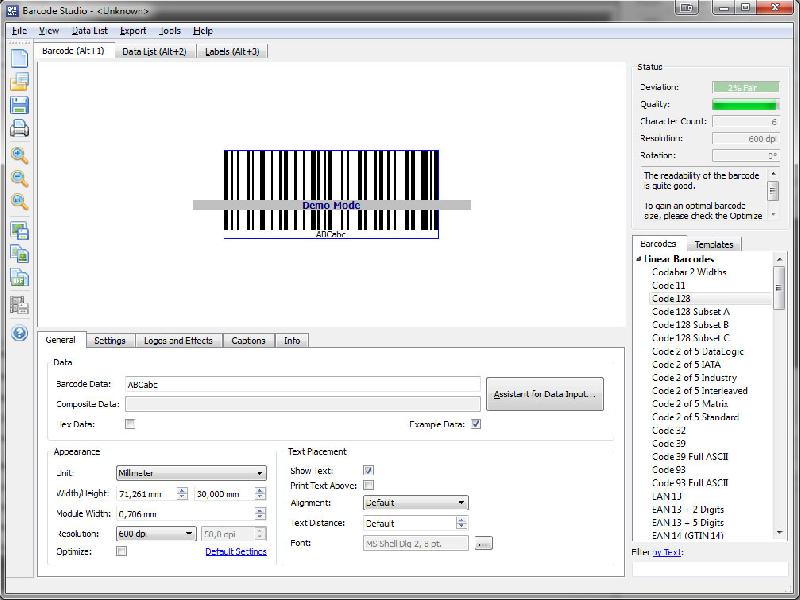The height and width of the screenshot is (600, 800).
Task: Toggle the Hex Data checkbox
Action: 130,424
